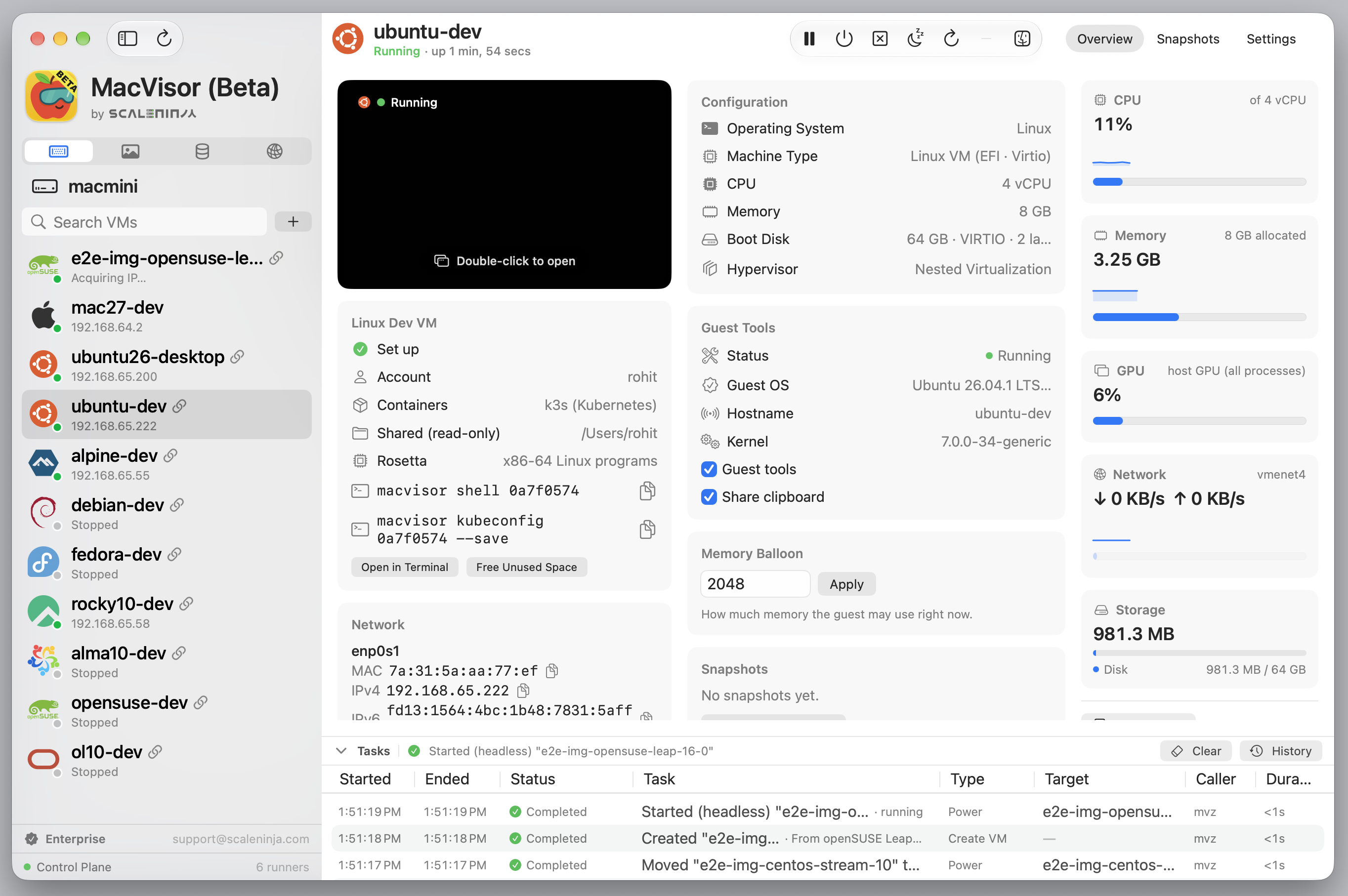Suspend VM with the sleep moon icon

click(x=915, y=39)
